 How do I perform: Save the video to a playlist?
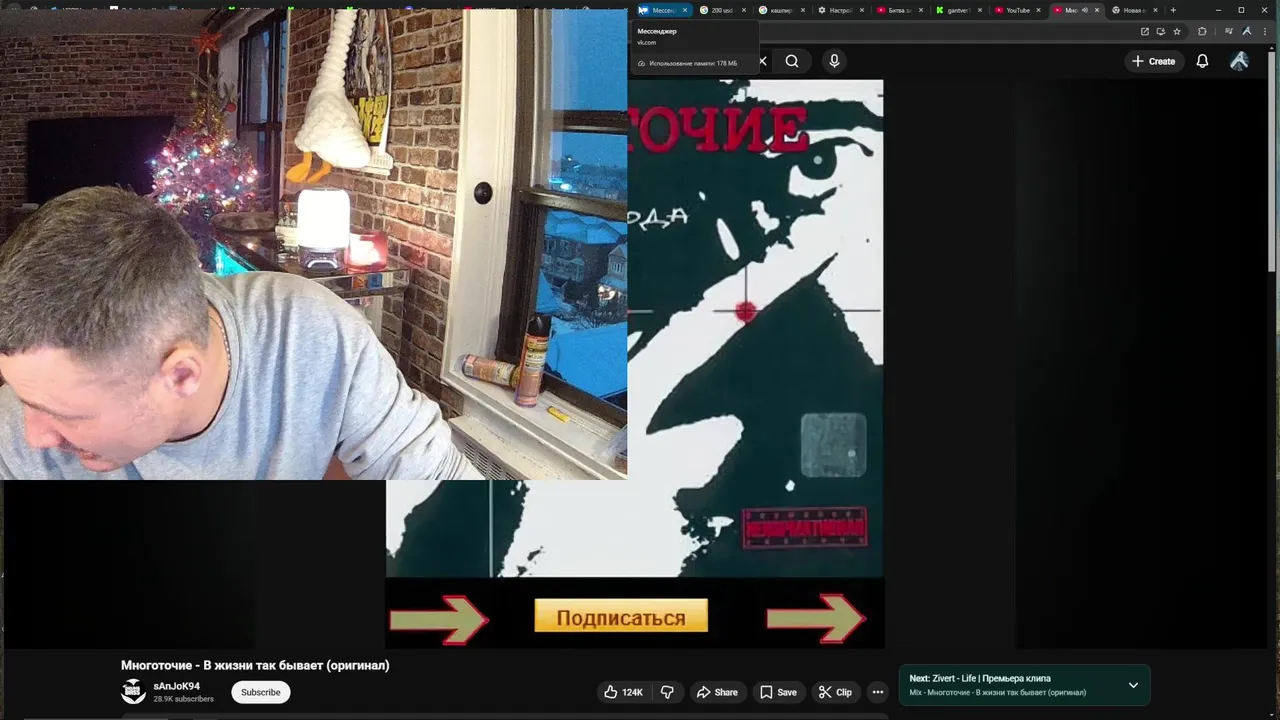click(x=778, y=692)
